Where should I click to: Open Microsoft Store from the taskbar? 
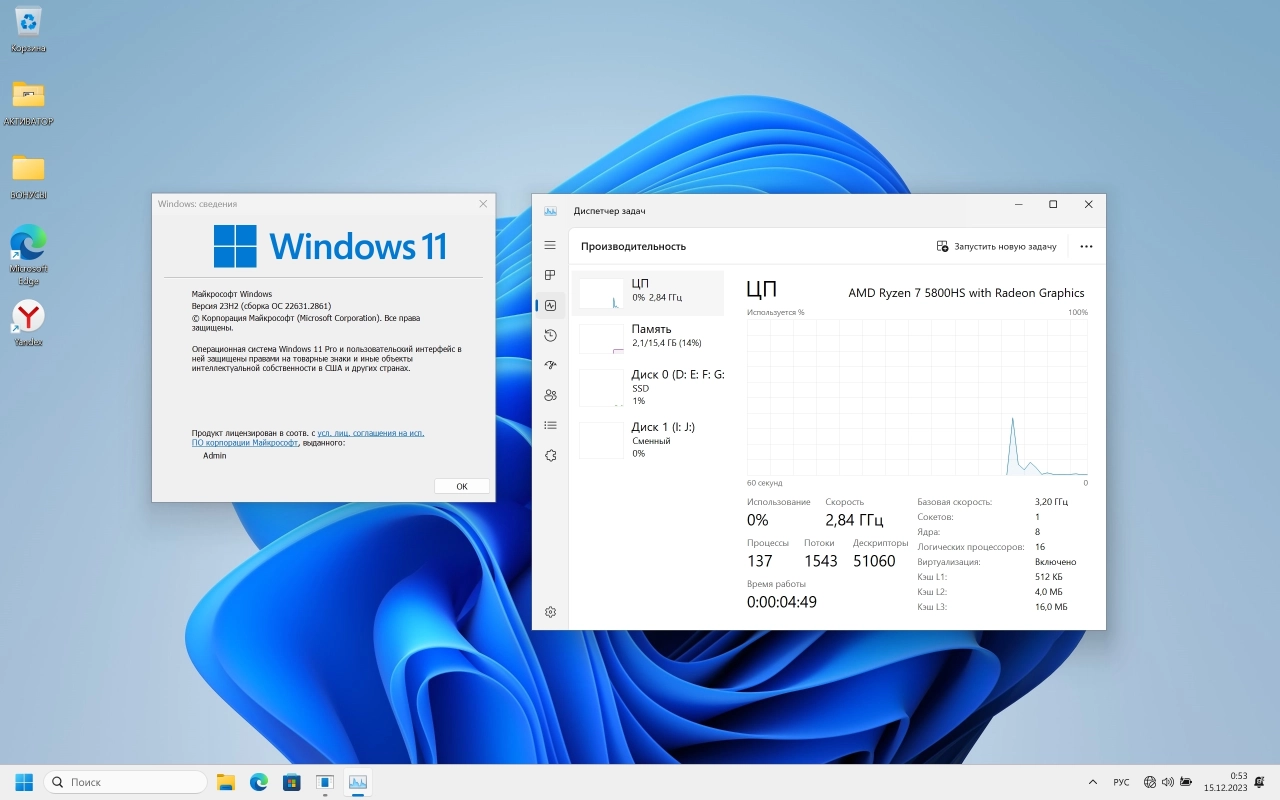[292, 782]
